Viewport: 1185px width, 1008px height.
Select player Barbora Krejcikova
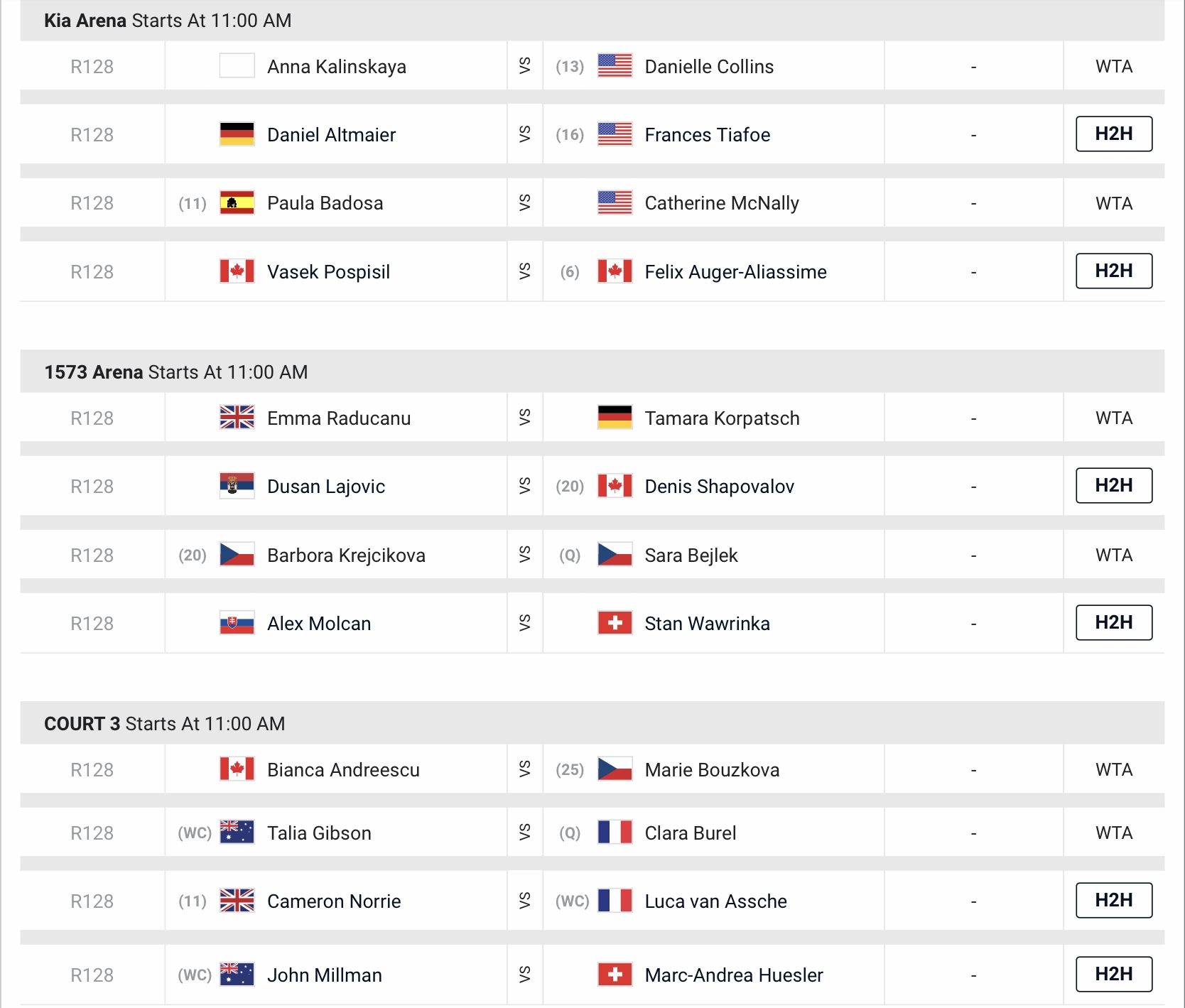(x=346, y=556)
